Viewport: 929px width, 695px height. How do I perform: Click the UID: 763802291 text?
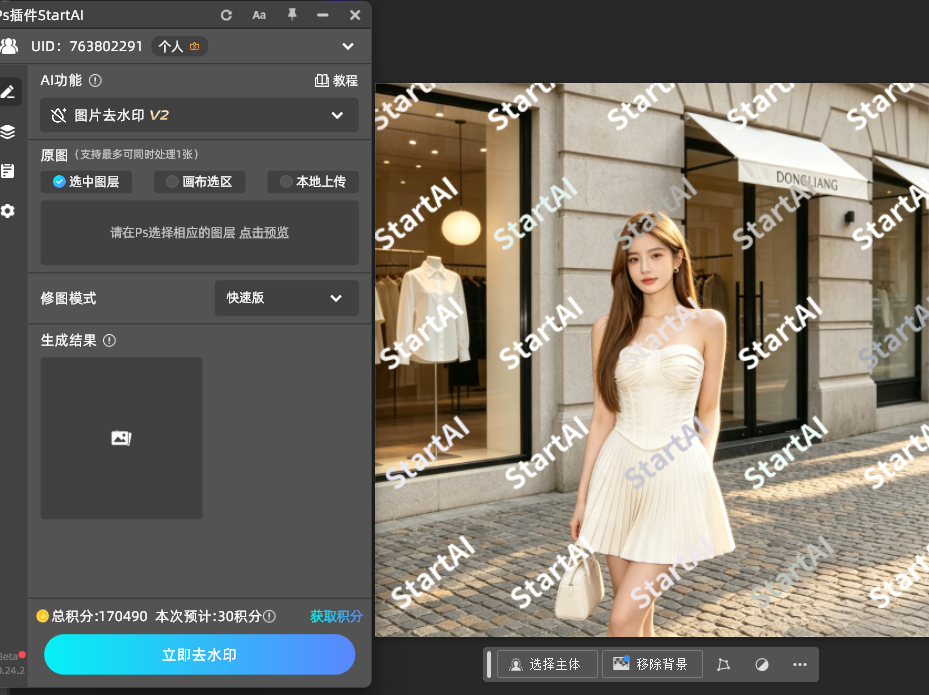click(x=87, y=46)
